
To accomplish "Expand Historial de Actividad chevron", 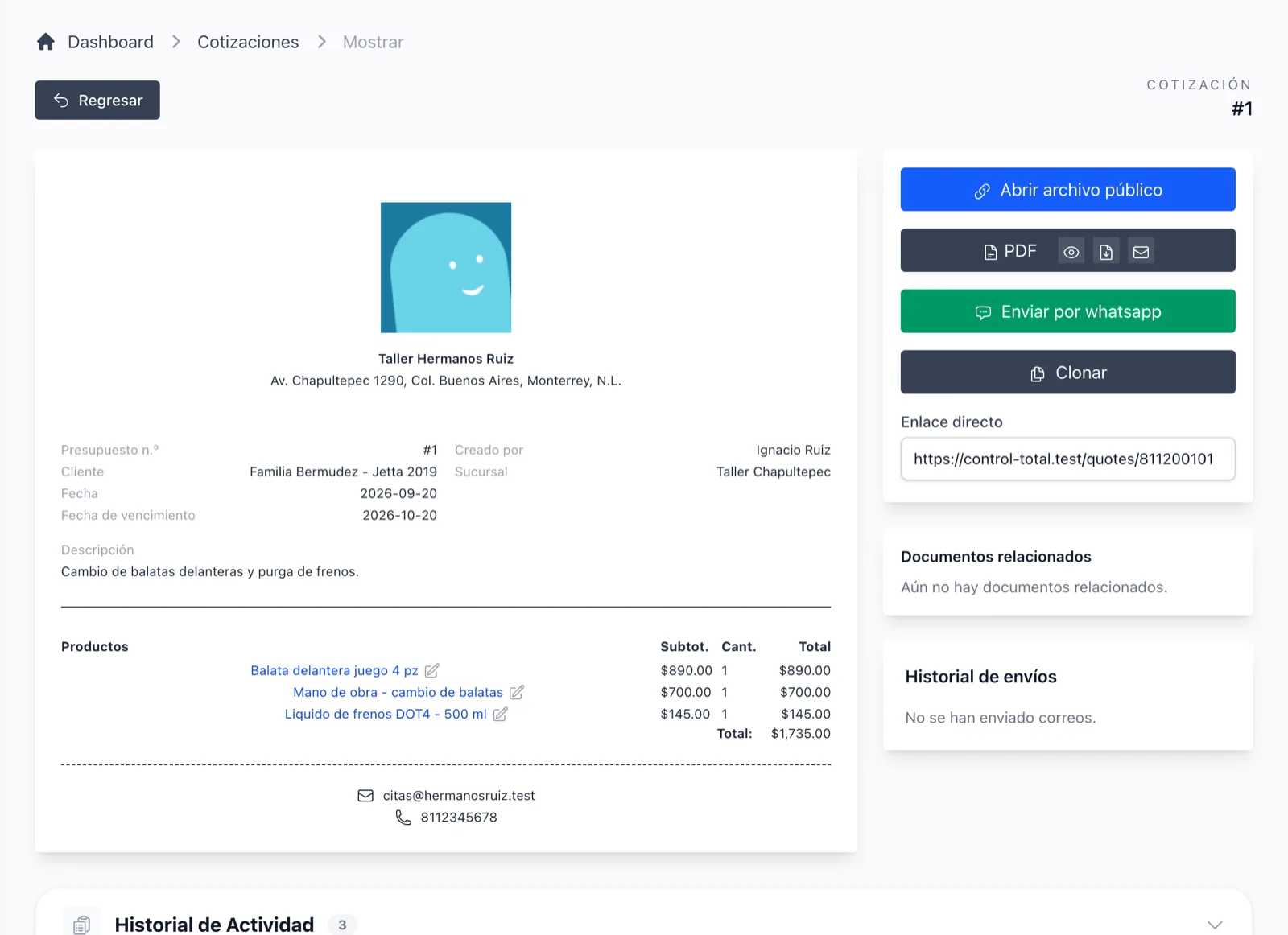I will (x=1215, y=925).
